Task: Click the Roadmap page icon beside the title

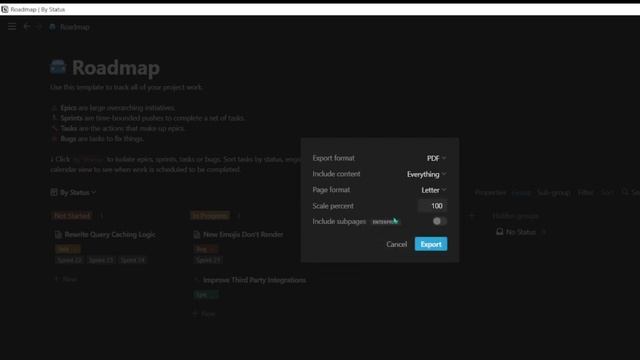Action: (x=58, y=67)
